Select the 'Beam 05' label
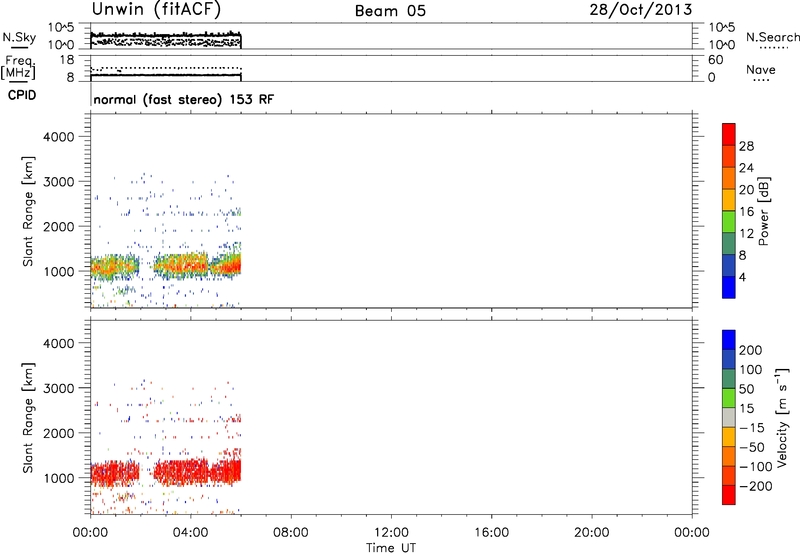This screenshot has width=800, height=554. coord(390,11)
